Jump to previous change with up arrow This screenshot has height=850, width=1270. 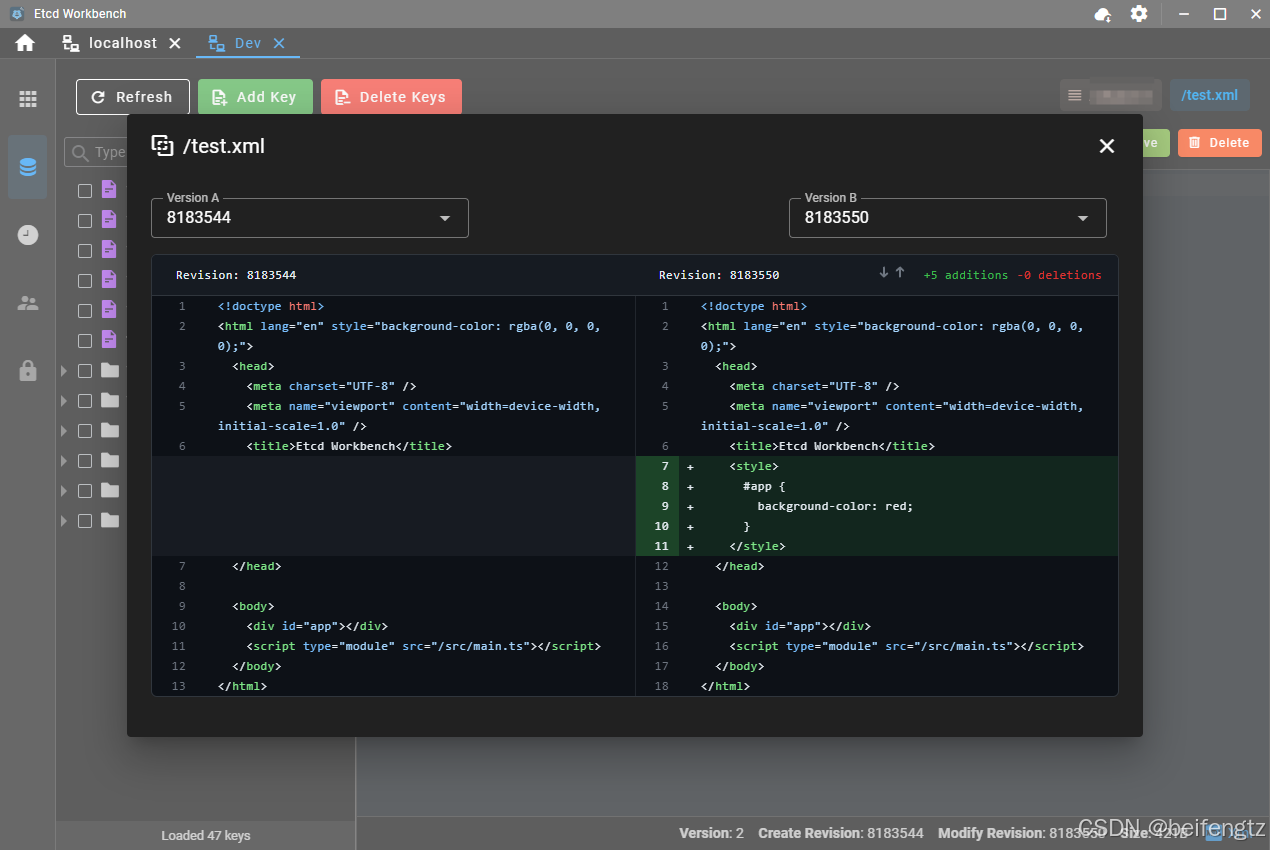[899, 273]
